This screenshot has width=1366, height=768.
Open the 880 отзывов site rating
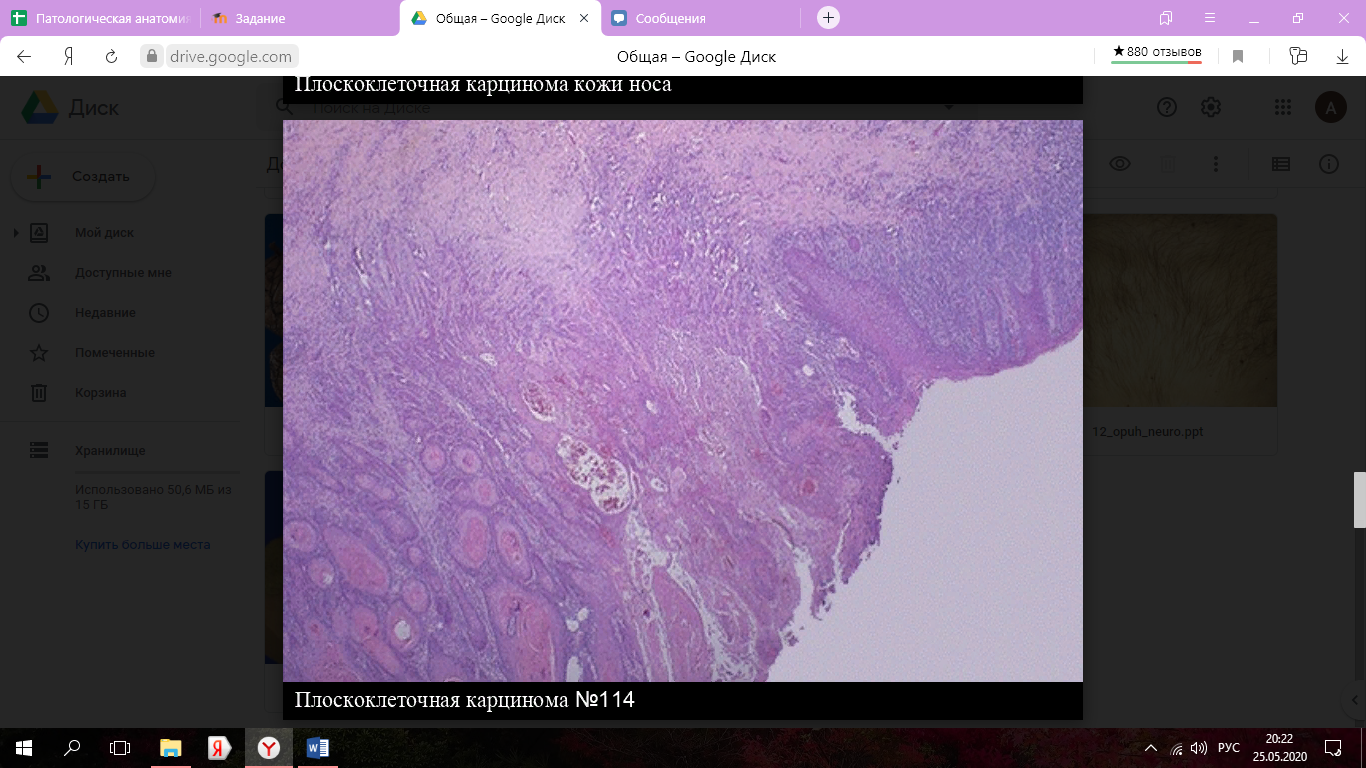coord(1157,53)
